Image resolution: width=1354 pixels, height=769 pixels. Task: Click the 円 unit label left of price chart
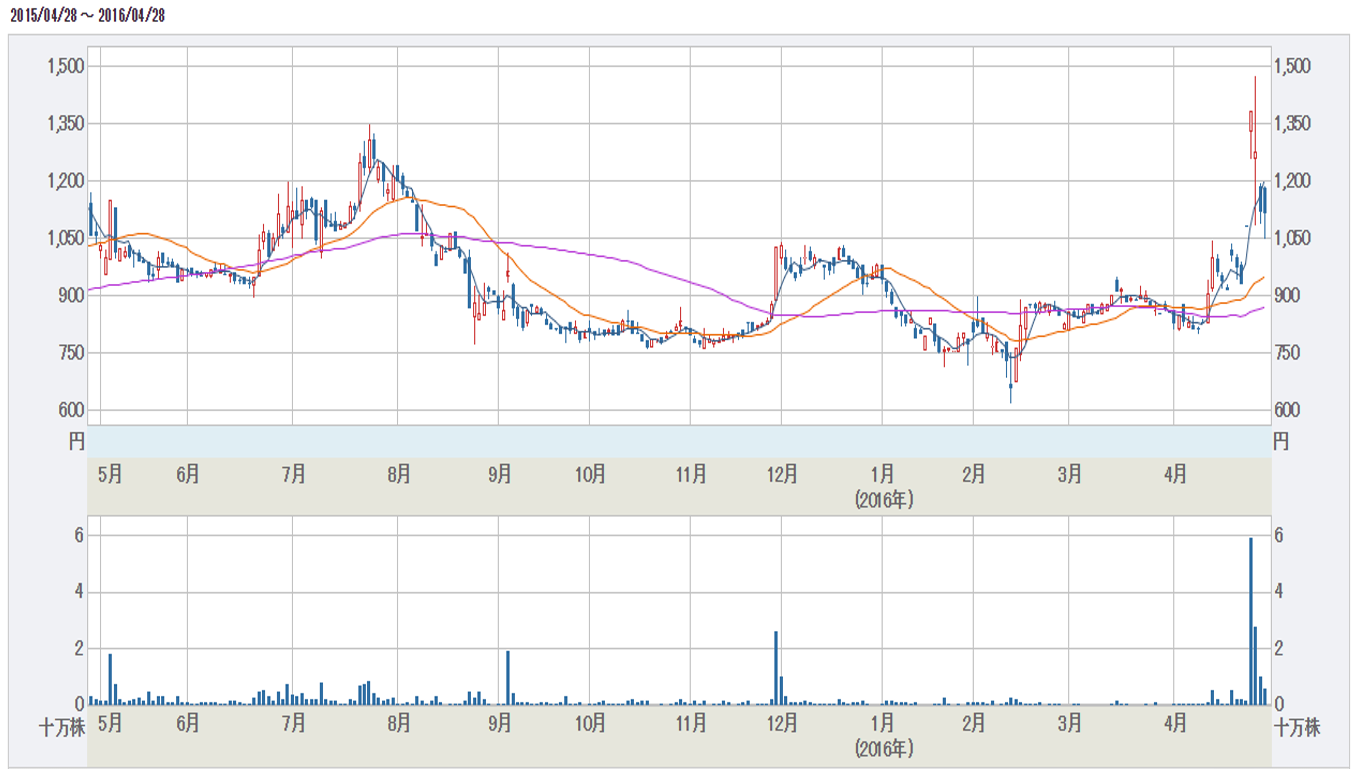77,441
